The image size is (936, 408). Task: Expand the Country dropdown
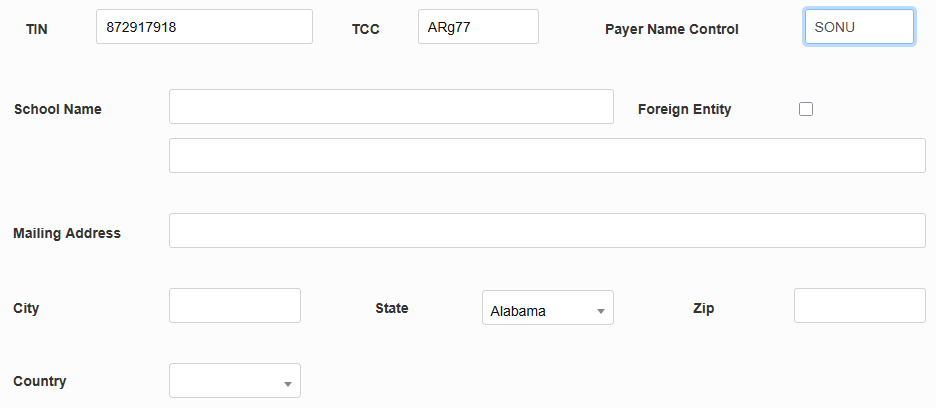(x=235, y=381)
